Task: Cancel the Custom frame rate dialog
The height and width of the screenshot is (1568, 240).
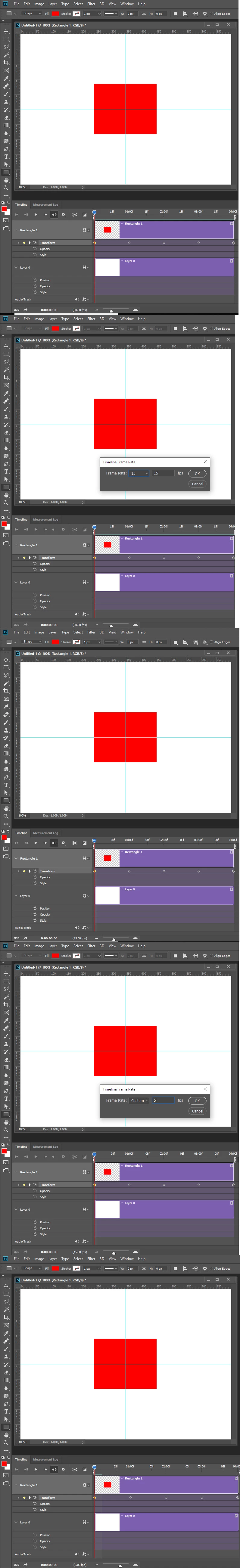Action: point(197,1111)
